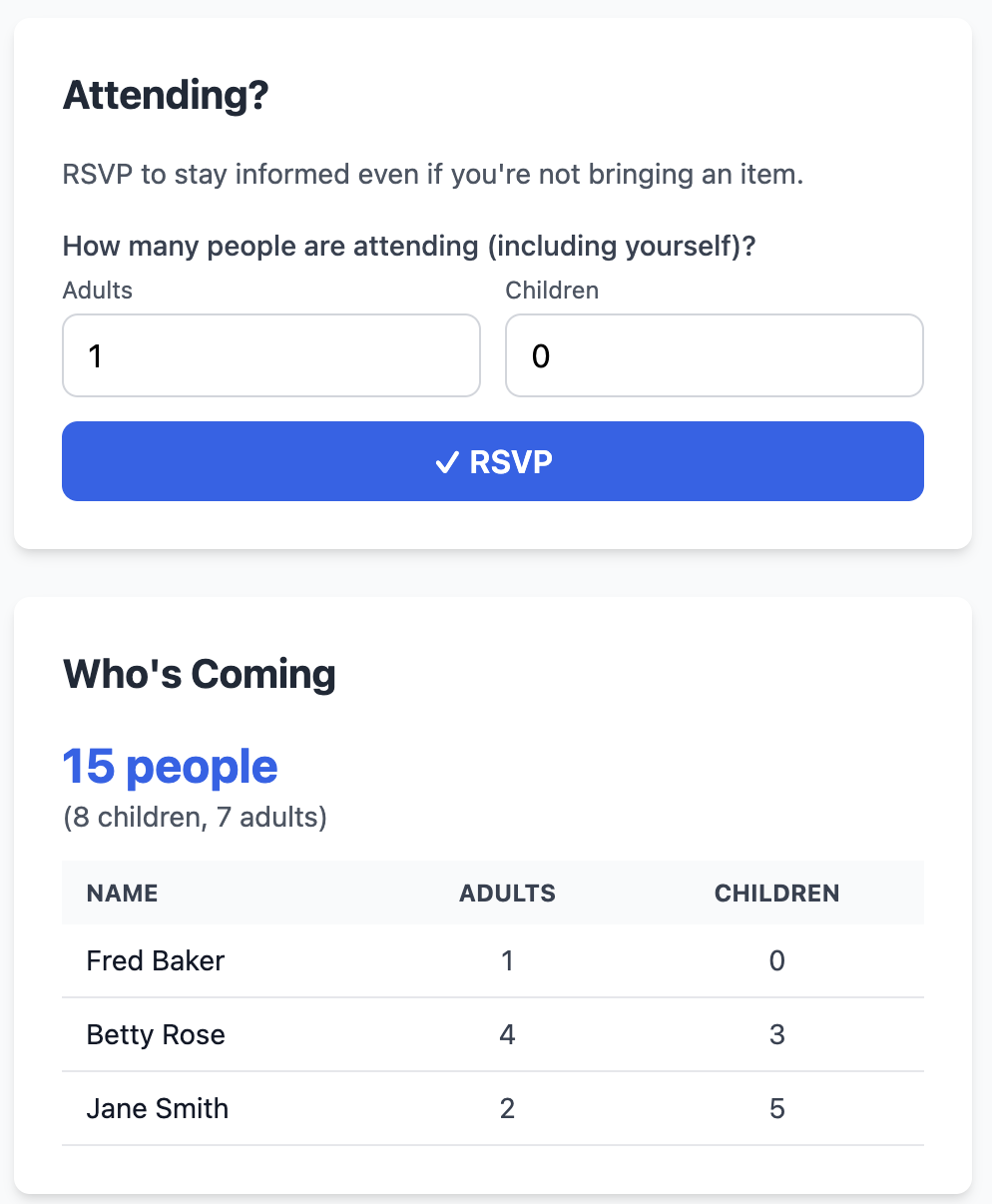The image size is (992, 1204).
Task: Click the Children number input field
Action: (x=714, y=355)
